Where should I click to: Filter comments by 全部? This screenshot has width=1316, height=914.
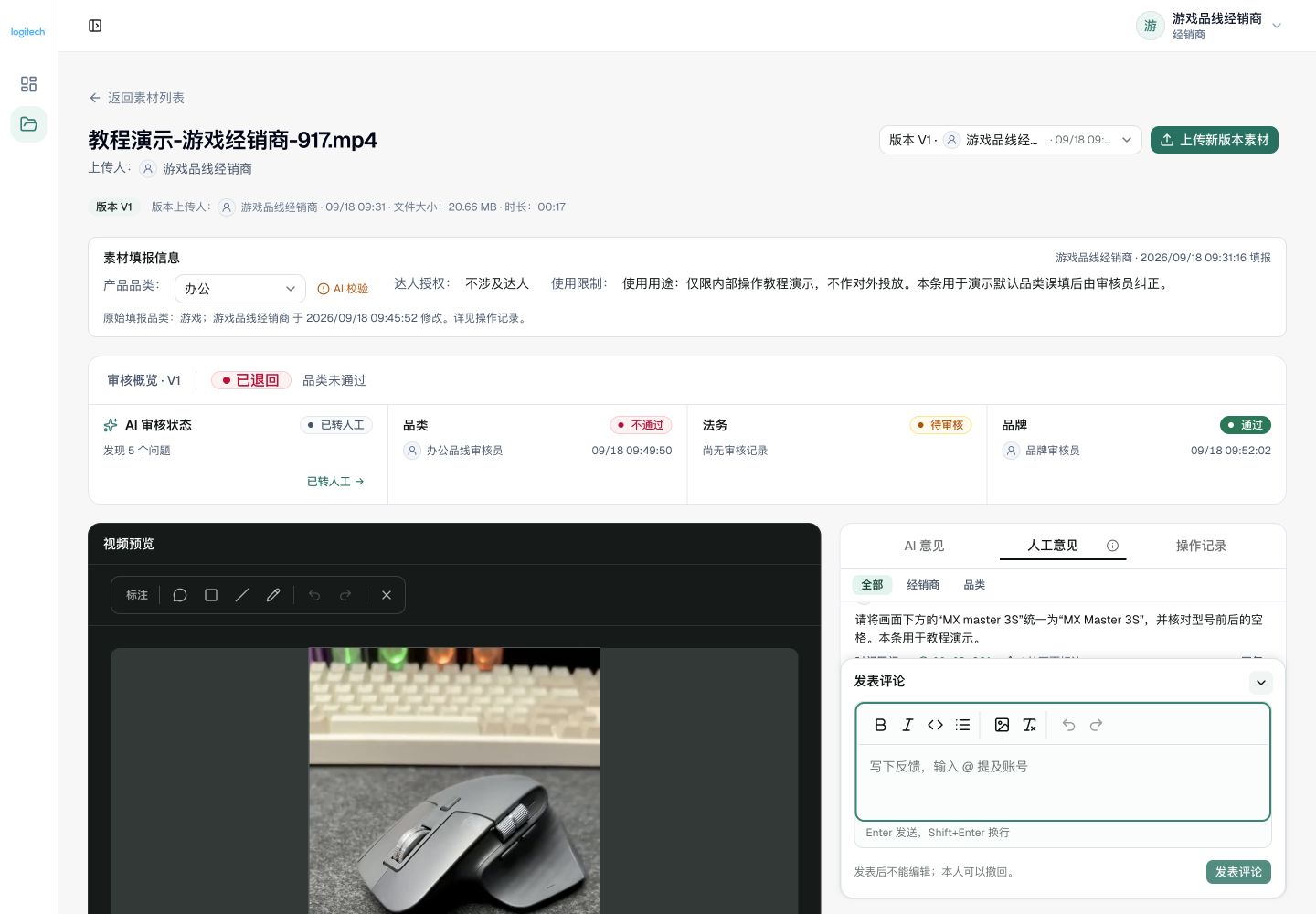pos(872,585)
